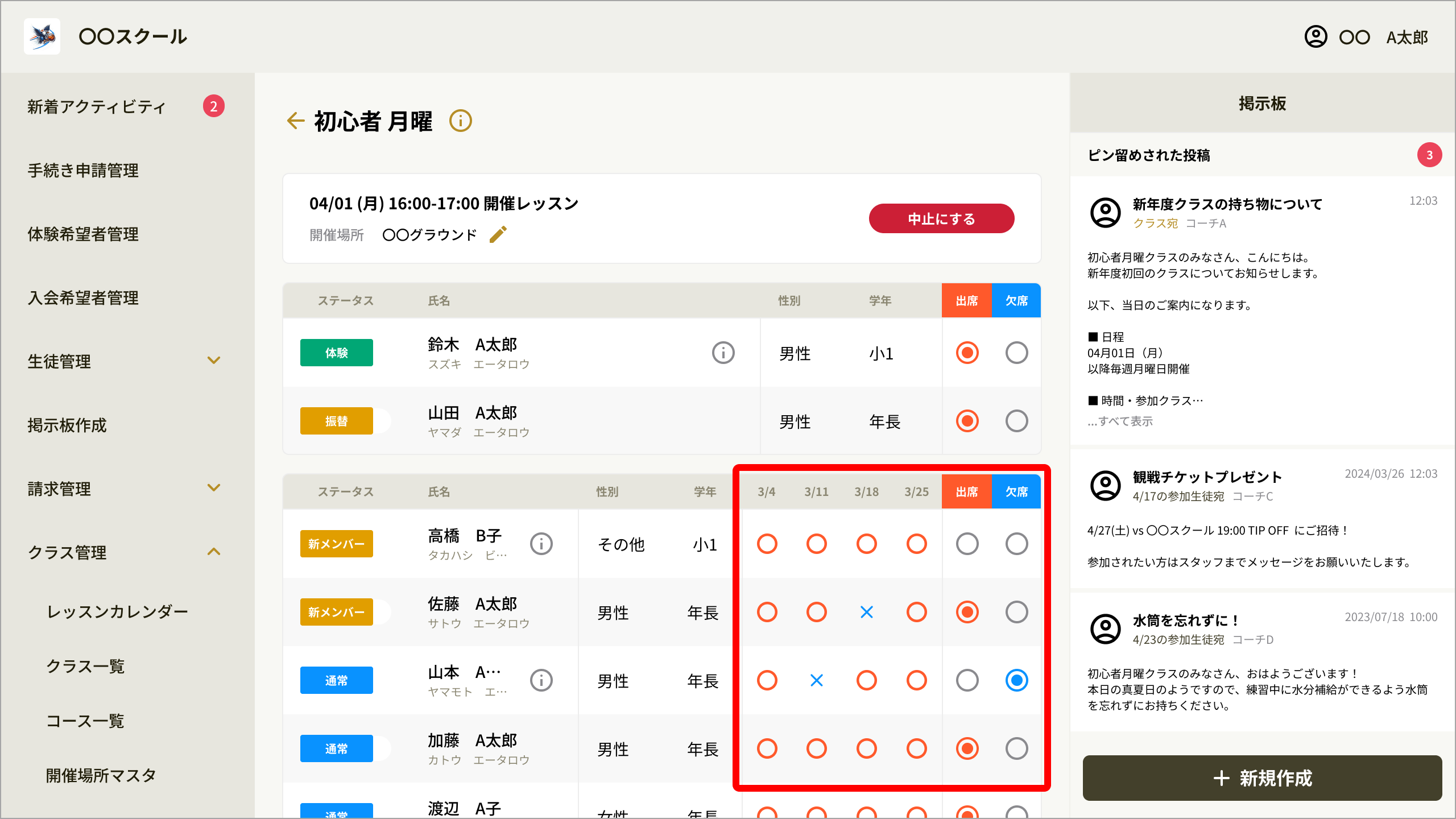Click the notification badge on 新着アクティビティ
Image resolution: width=1456 pixels, height=819 pixels.
click(214, 106)
